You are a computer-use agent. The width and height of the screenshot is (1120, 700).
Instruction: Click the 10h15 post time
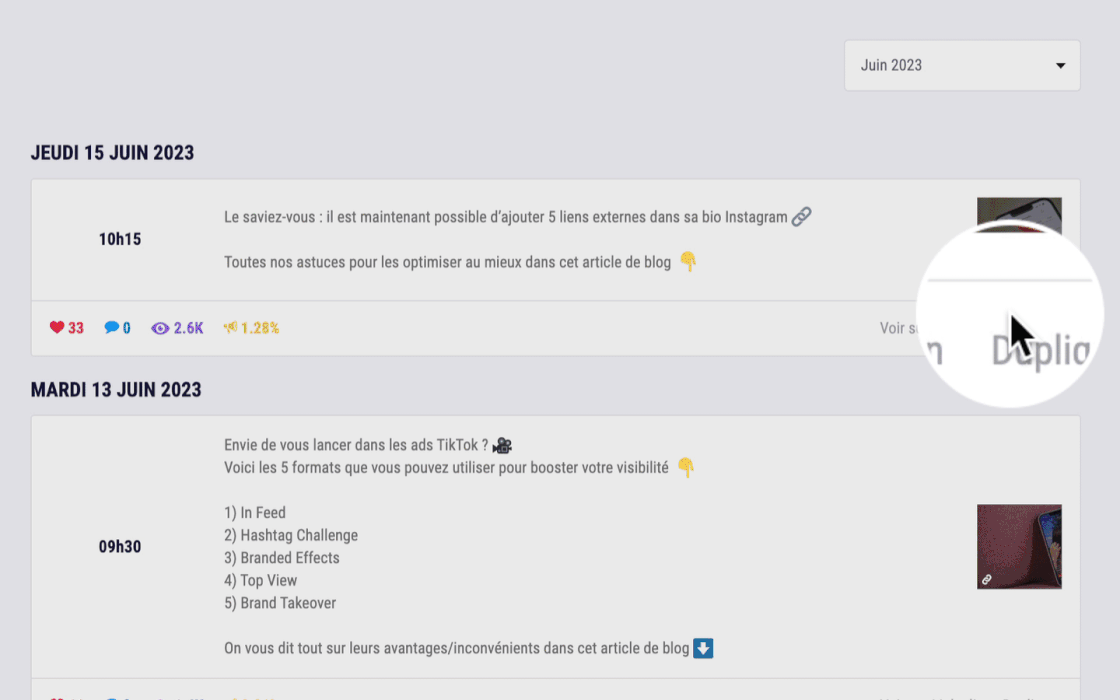[x=119, y=239]
